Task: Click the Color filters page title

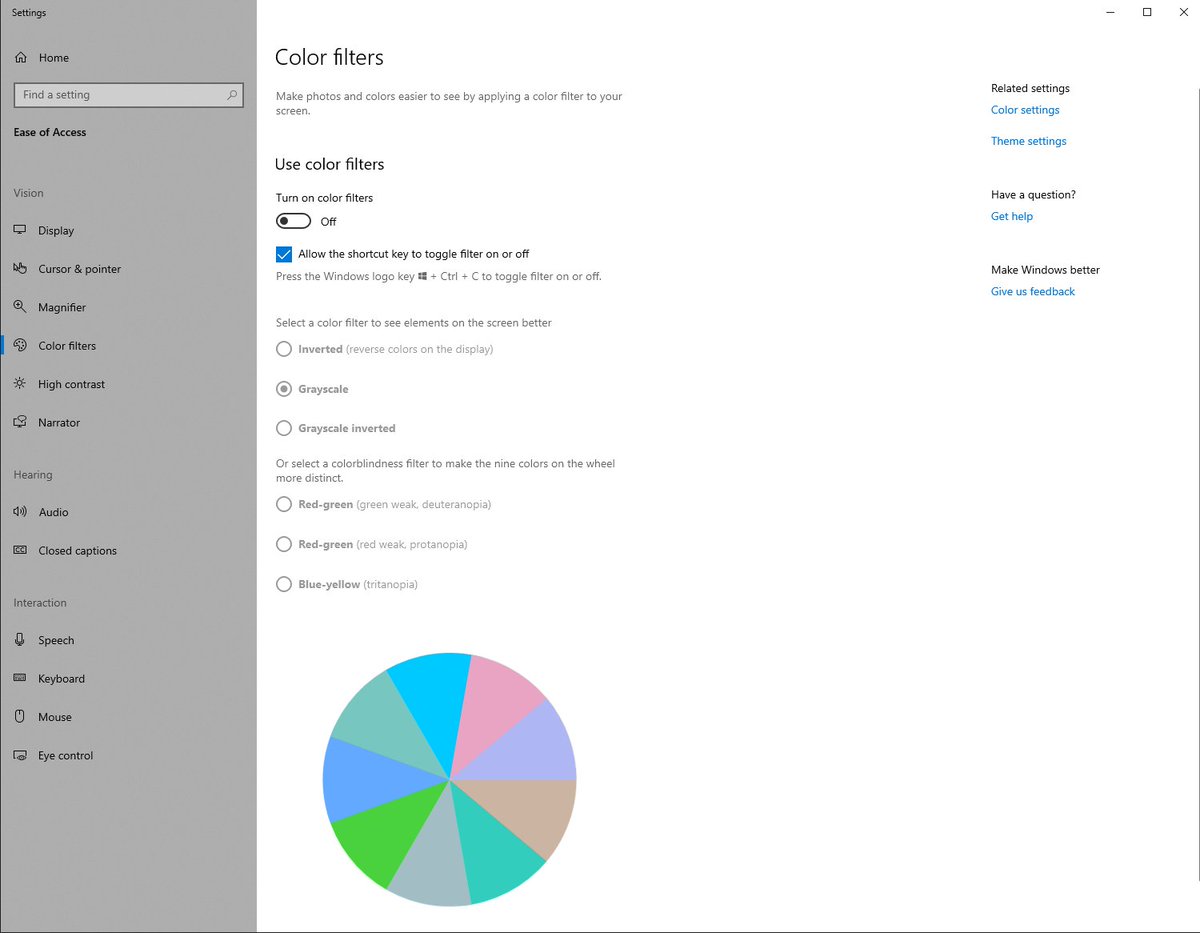Action: pyautogui.click(x=329, y=58)
